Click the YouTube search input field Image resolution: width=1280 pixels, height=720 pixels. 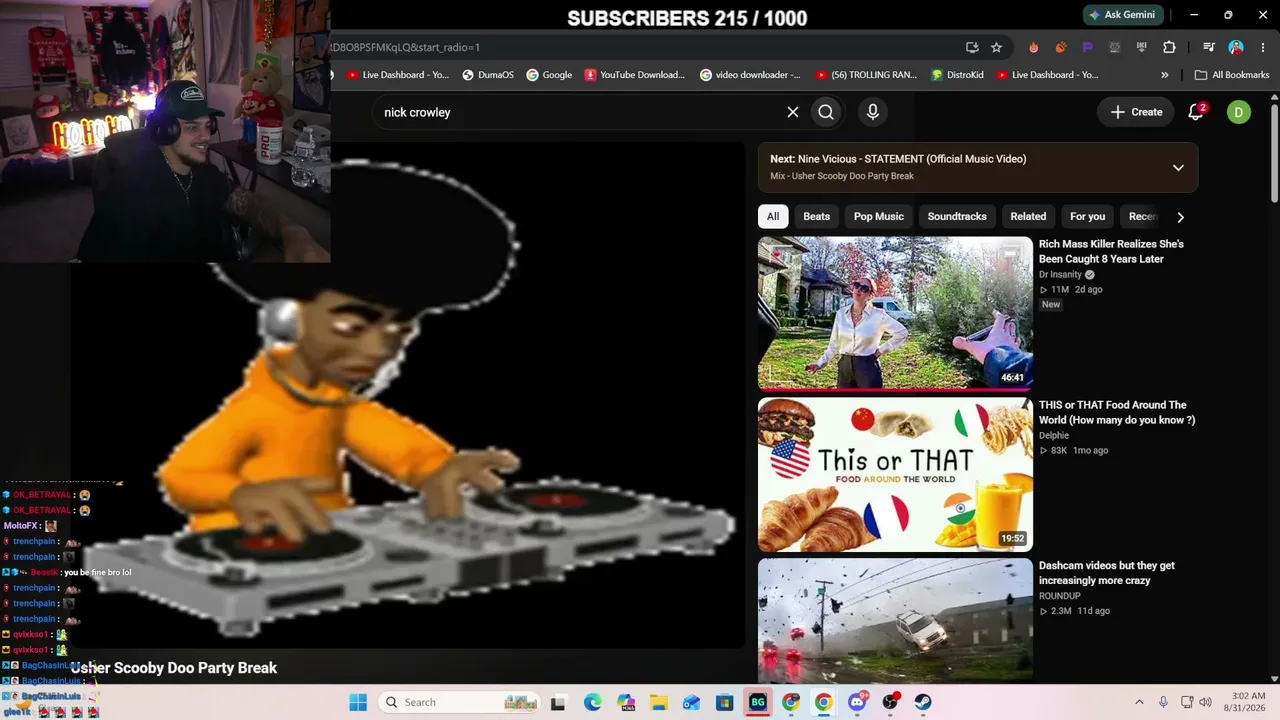pyautogui.click(x=578, y=112)
